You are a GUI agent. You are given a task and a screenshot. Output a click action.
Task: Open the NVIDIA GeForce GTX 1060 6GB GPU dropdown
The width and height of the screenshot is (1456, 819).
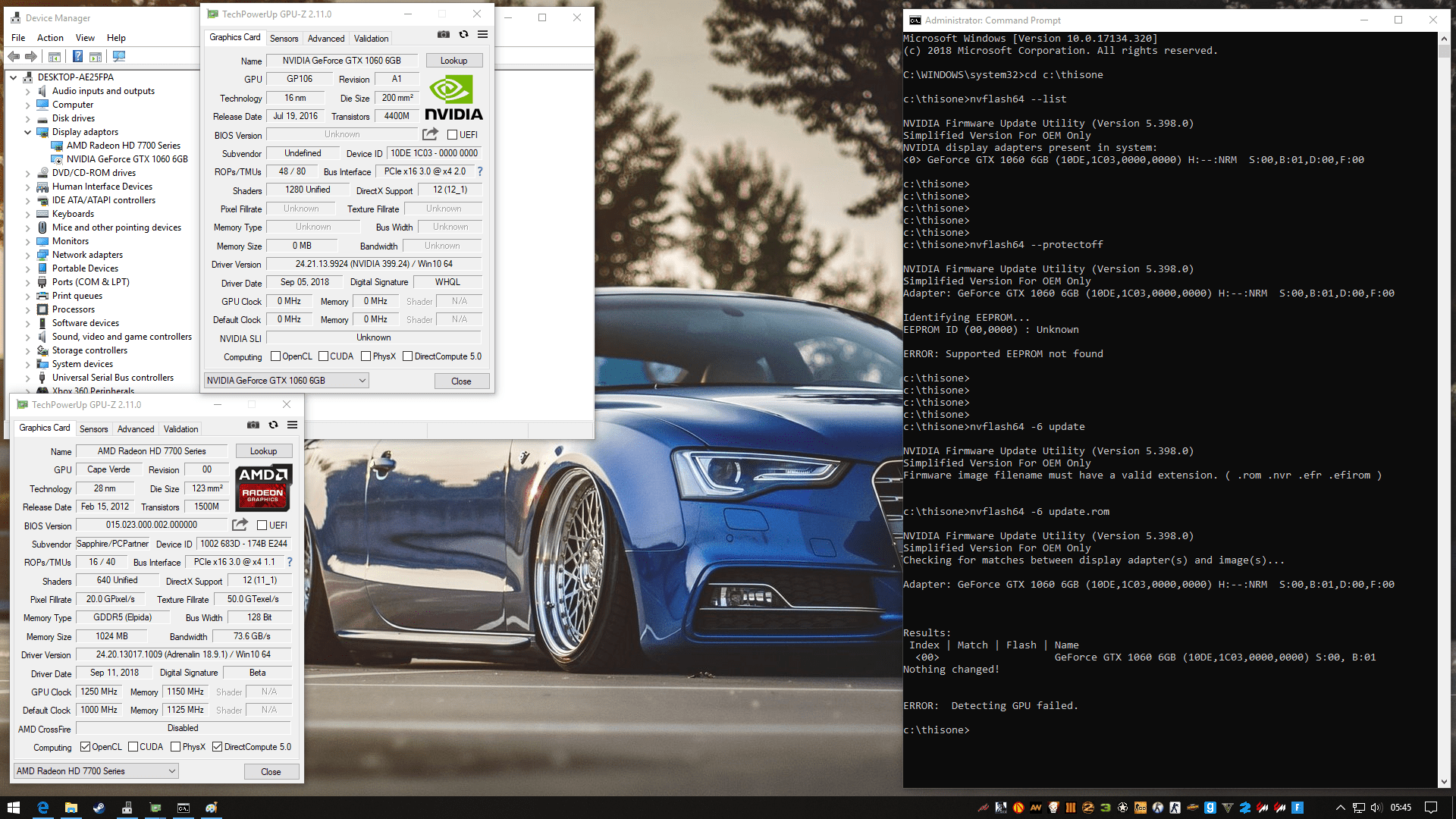[x=287, y=381]
